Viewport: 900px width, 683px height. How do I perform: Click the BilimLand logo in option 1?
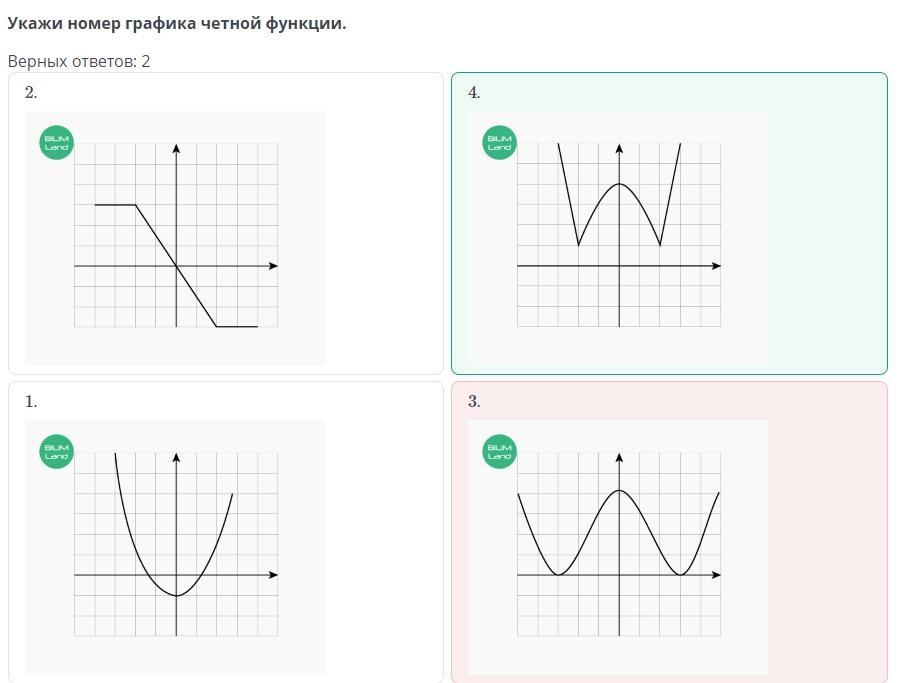click(x=56, y=452)
